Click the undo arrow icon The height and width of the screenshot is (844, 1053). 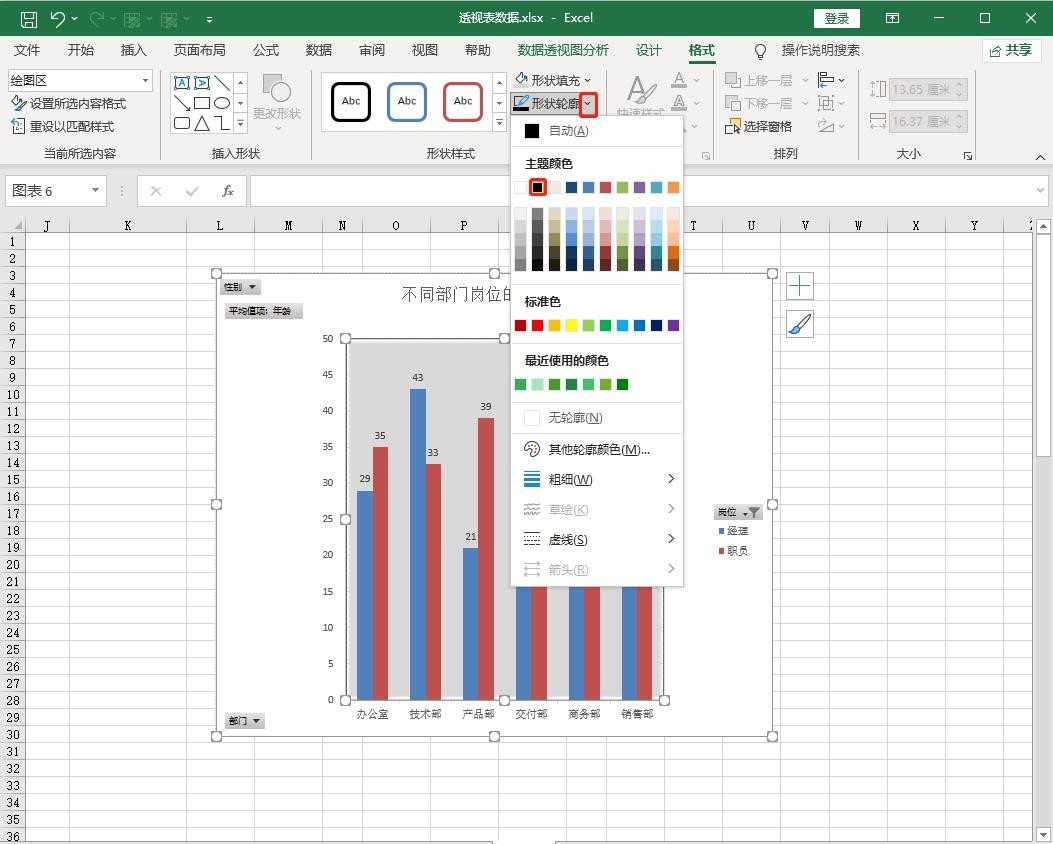[x=57, y=18]
